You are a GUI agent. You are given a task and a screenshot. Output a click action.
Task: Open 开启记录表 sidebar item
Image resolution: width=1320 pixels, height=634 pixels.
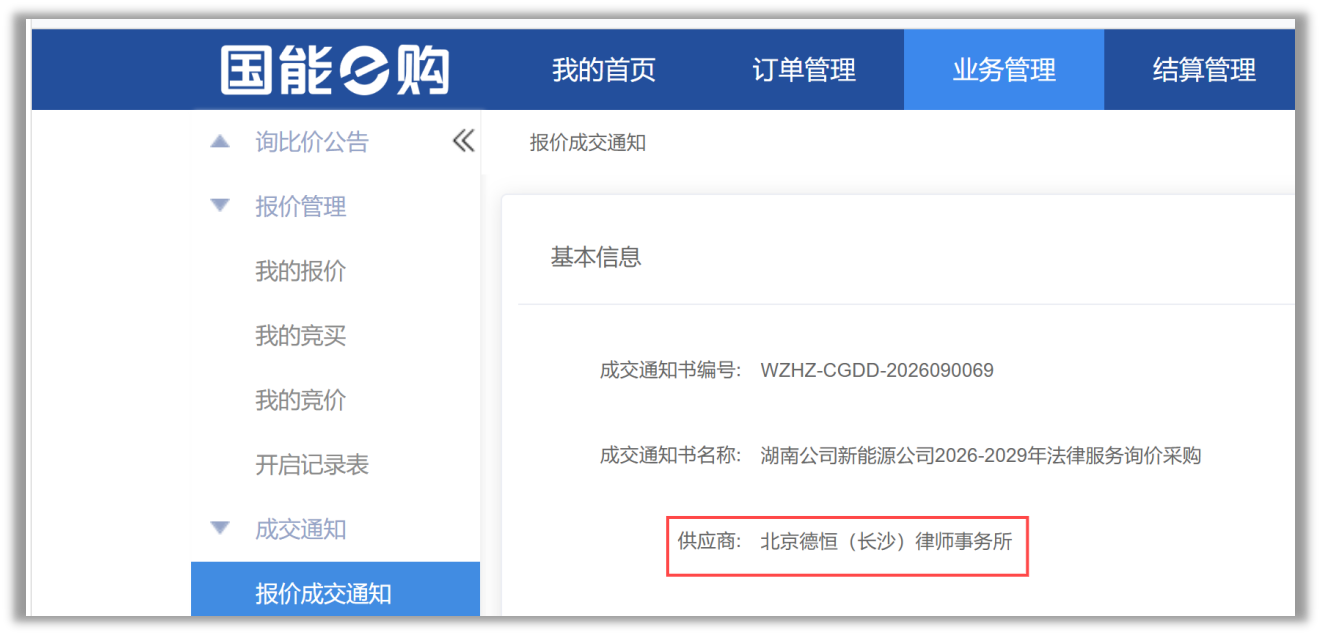click(312, 465)
